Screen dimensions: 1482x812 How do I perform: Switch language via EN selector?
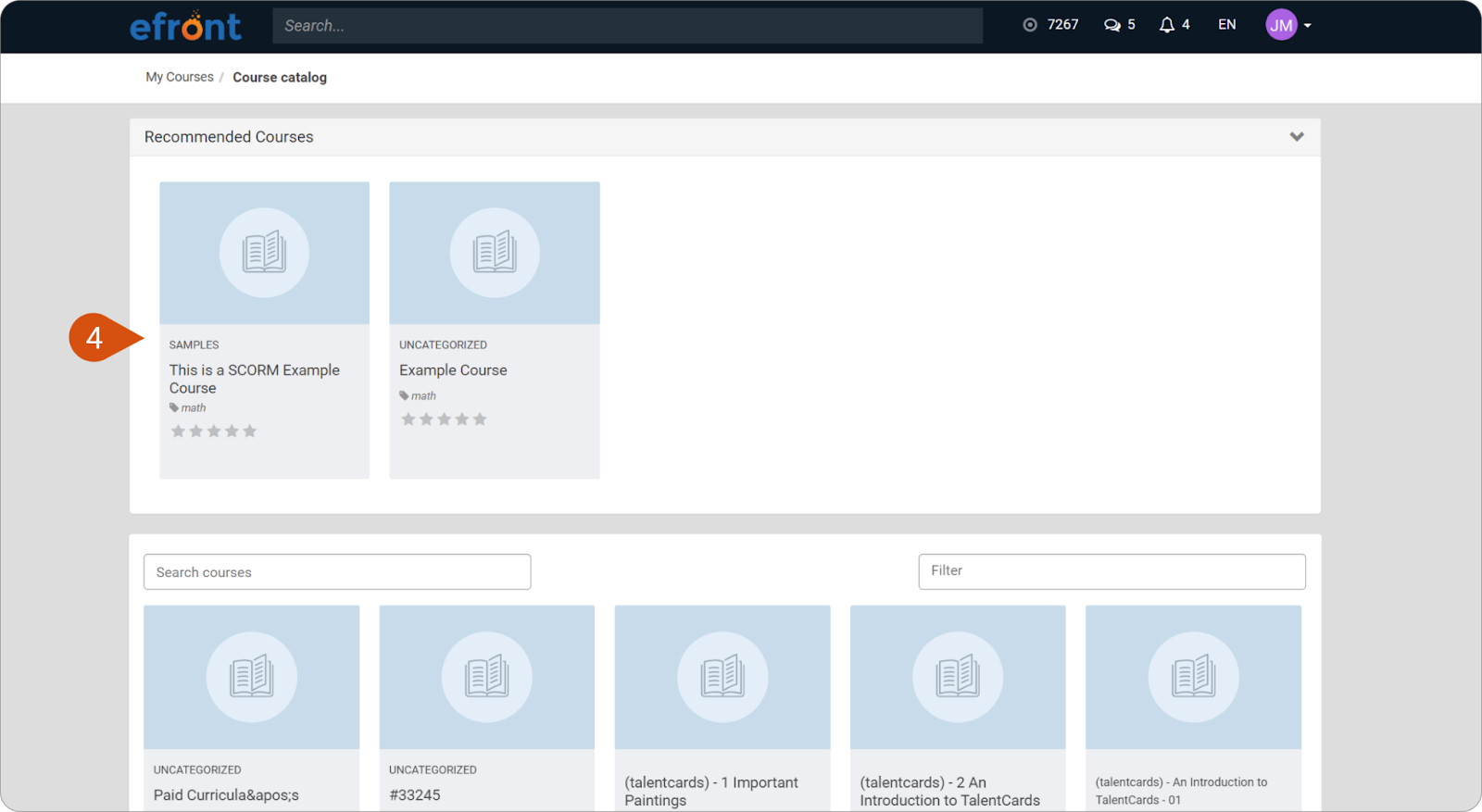coord(1227,25)
